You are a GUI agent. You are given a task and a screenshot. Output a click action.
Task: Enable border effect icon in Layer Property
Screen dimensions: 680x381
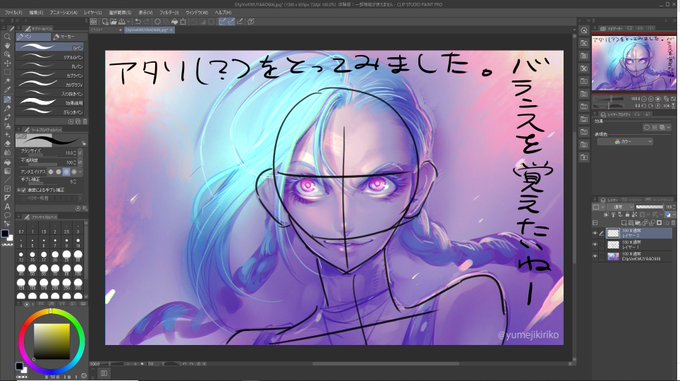tap(646, 127)
